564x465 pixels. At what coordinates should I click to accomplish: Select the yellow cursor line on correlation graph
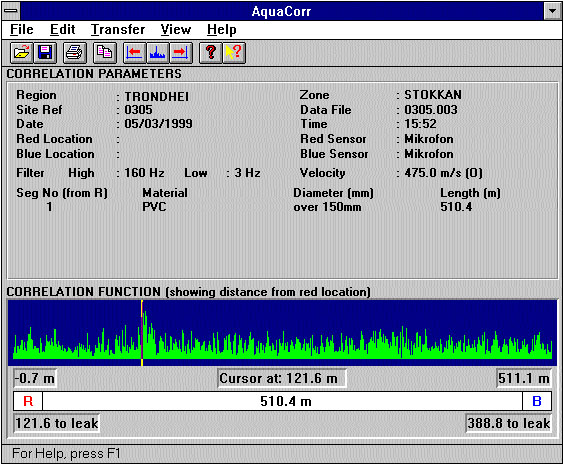[x=142, y=333]
